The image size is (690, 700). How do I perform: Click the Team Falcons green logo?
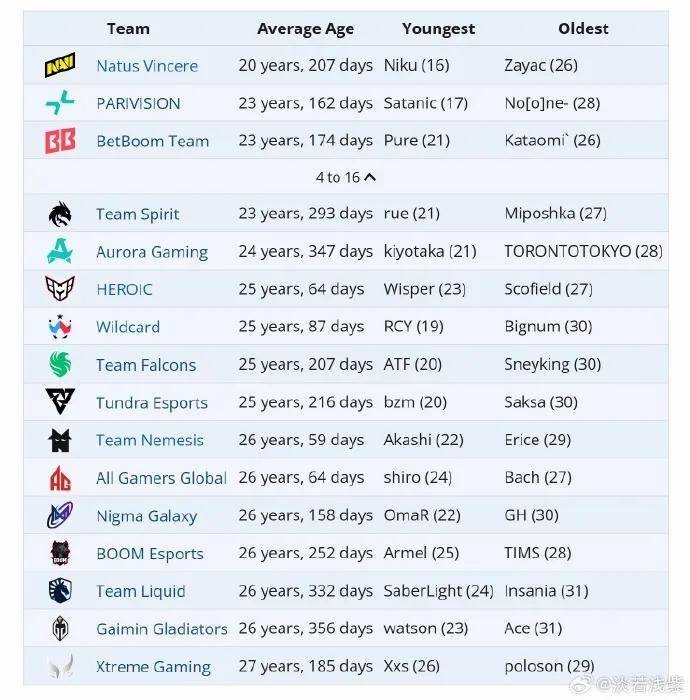coord(60,364)
